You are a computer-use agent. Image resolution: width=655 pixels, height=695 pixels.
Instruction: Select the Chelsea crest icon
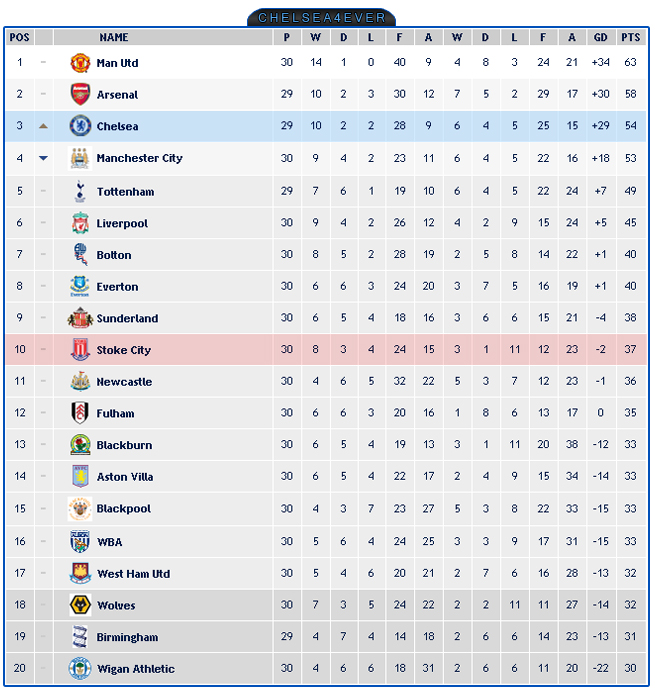(80, 126)
